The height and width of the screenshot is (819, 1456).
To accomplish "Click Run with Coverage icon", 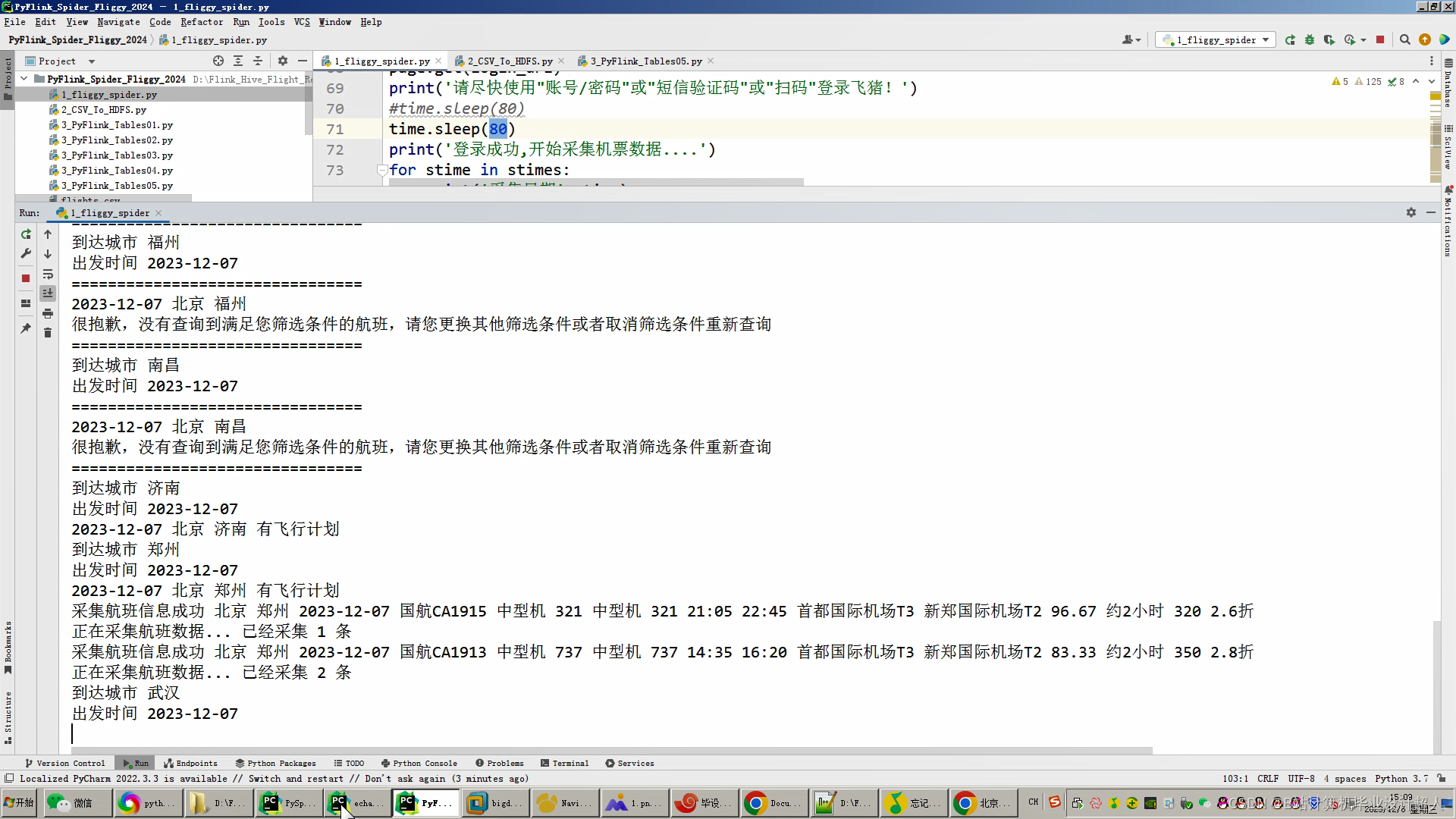I will click(x=1329, y=40).
